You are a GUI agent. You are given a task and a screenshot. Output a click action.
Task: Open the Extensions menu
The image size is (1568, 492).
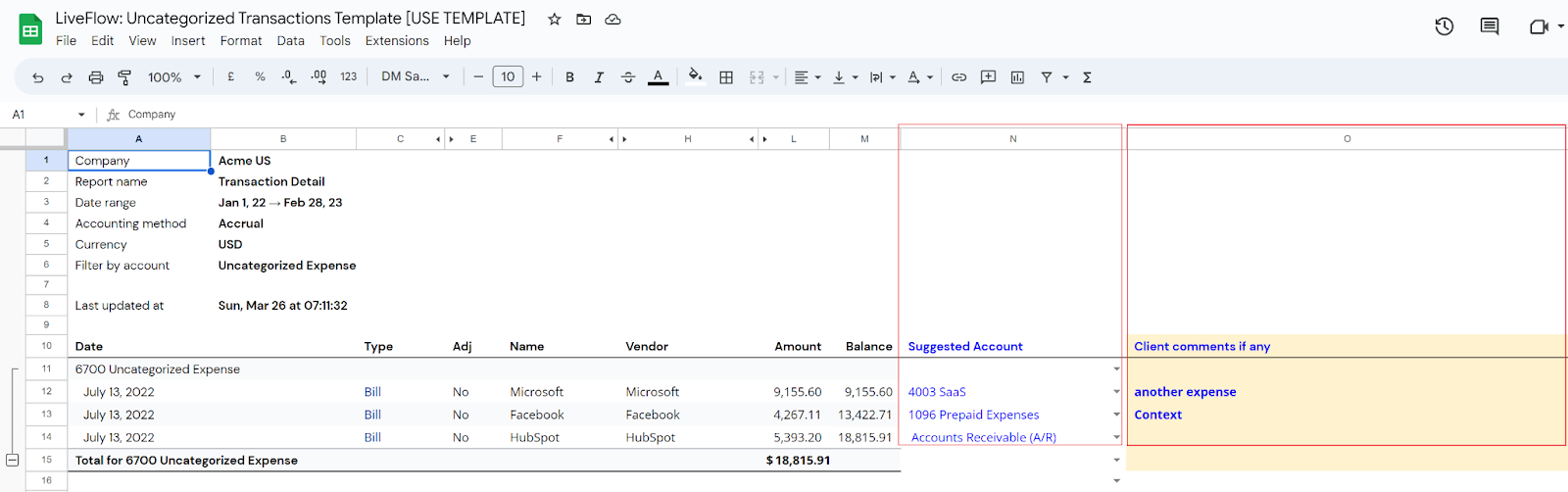(397, 41)
